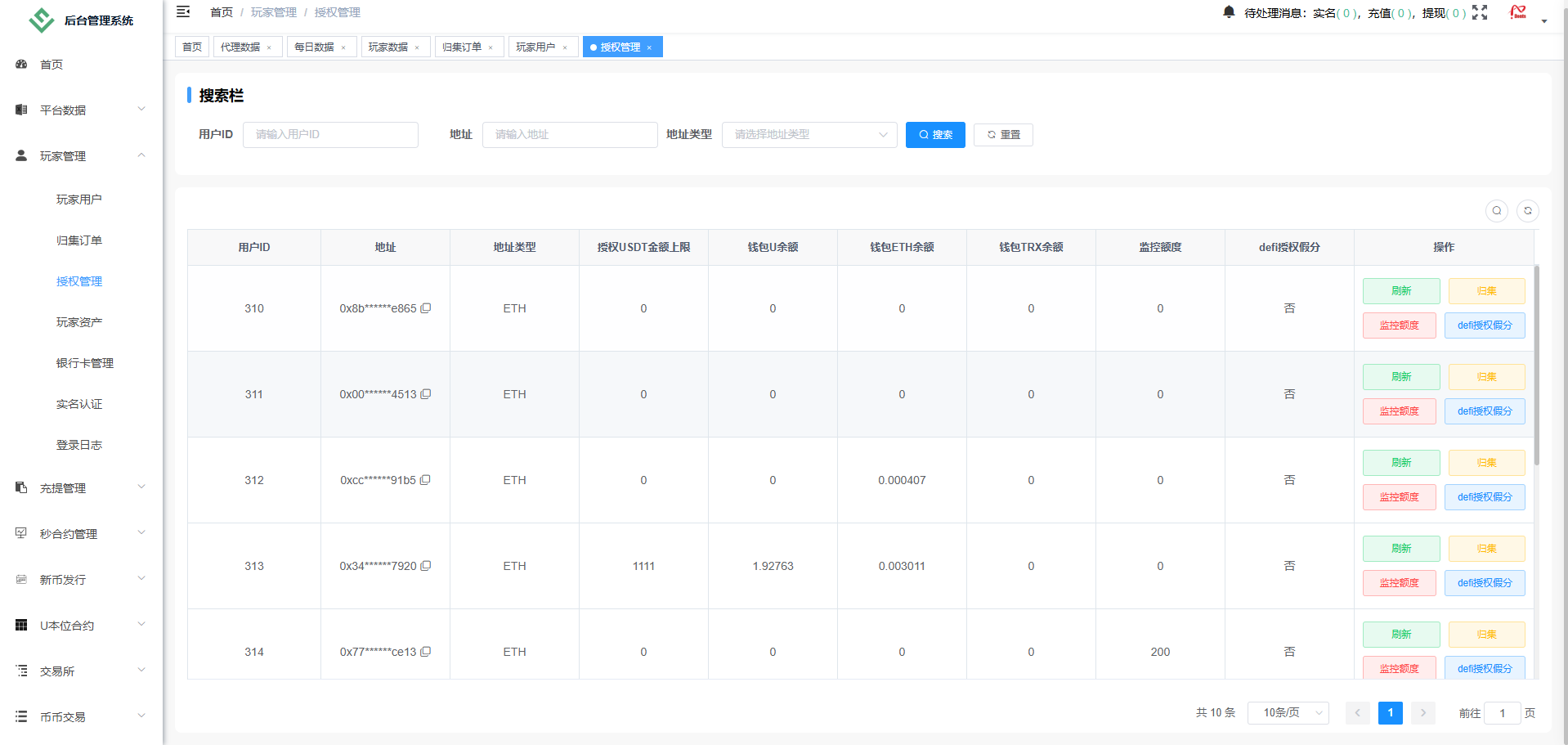Close the 归集订单 tab

point(491,47)
